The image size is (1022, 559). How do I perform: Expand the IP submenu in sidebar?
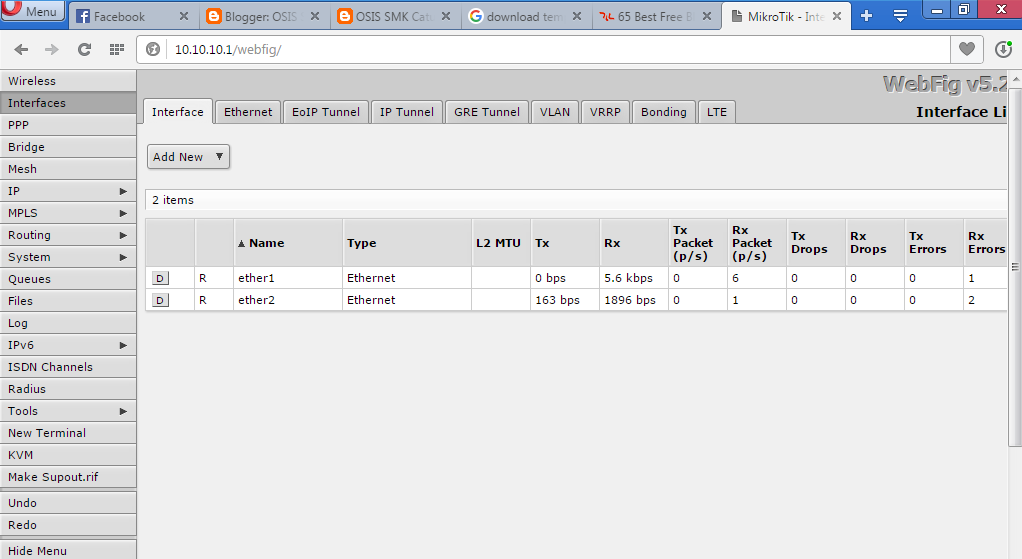68,191
